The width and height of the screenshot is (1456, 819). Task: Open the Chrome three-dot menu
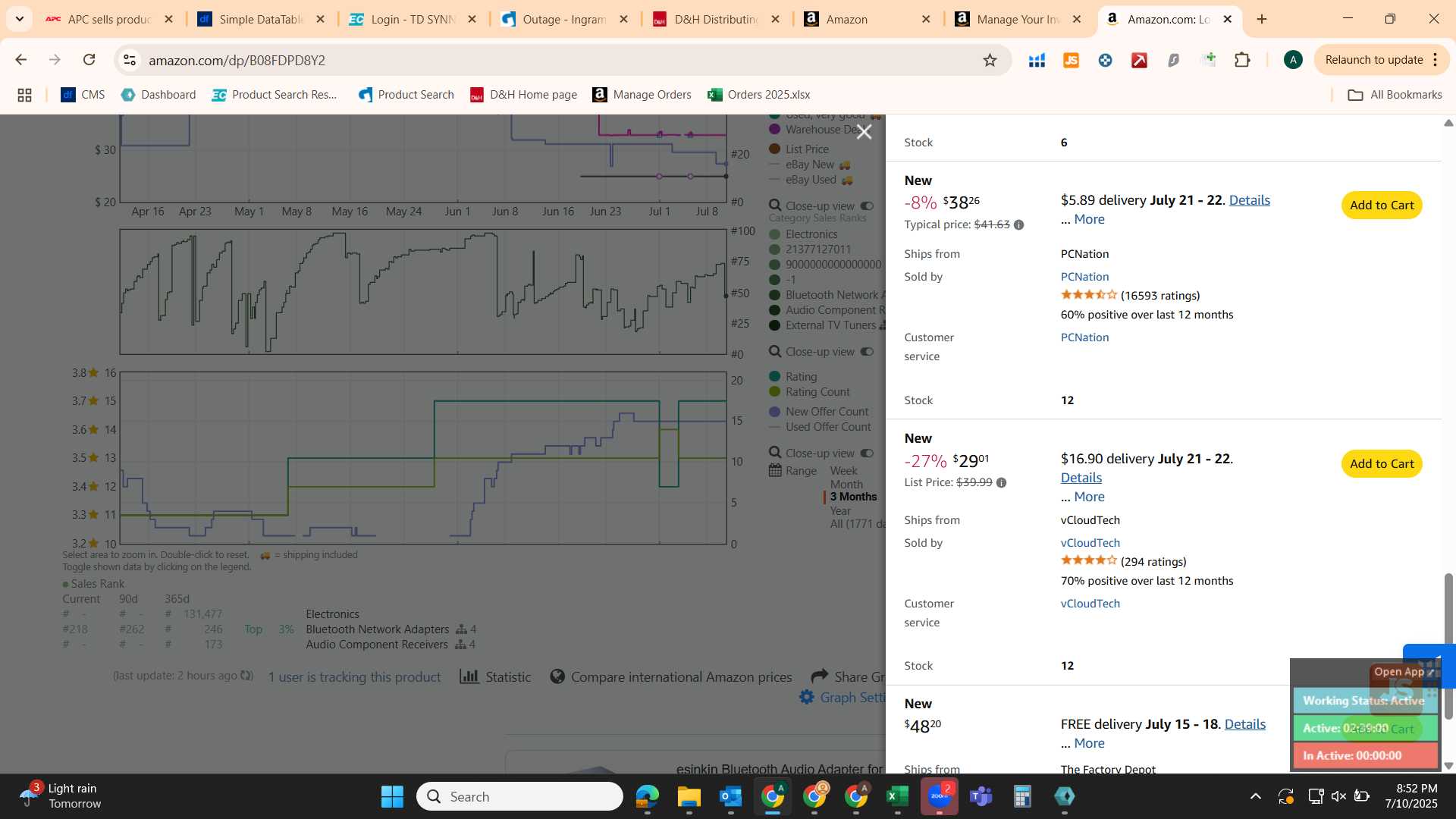coord(1436,60)
